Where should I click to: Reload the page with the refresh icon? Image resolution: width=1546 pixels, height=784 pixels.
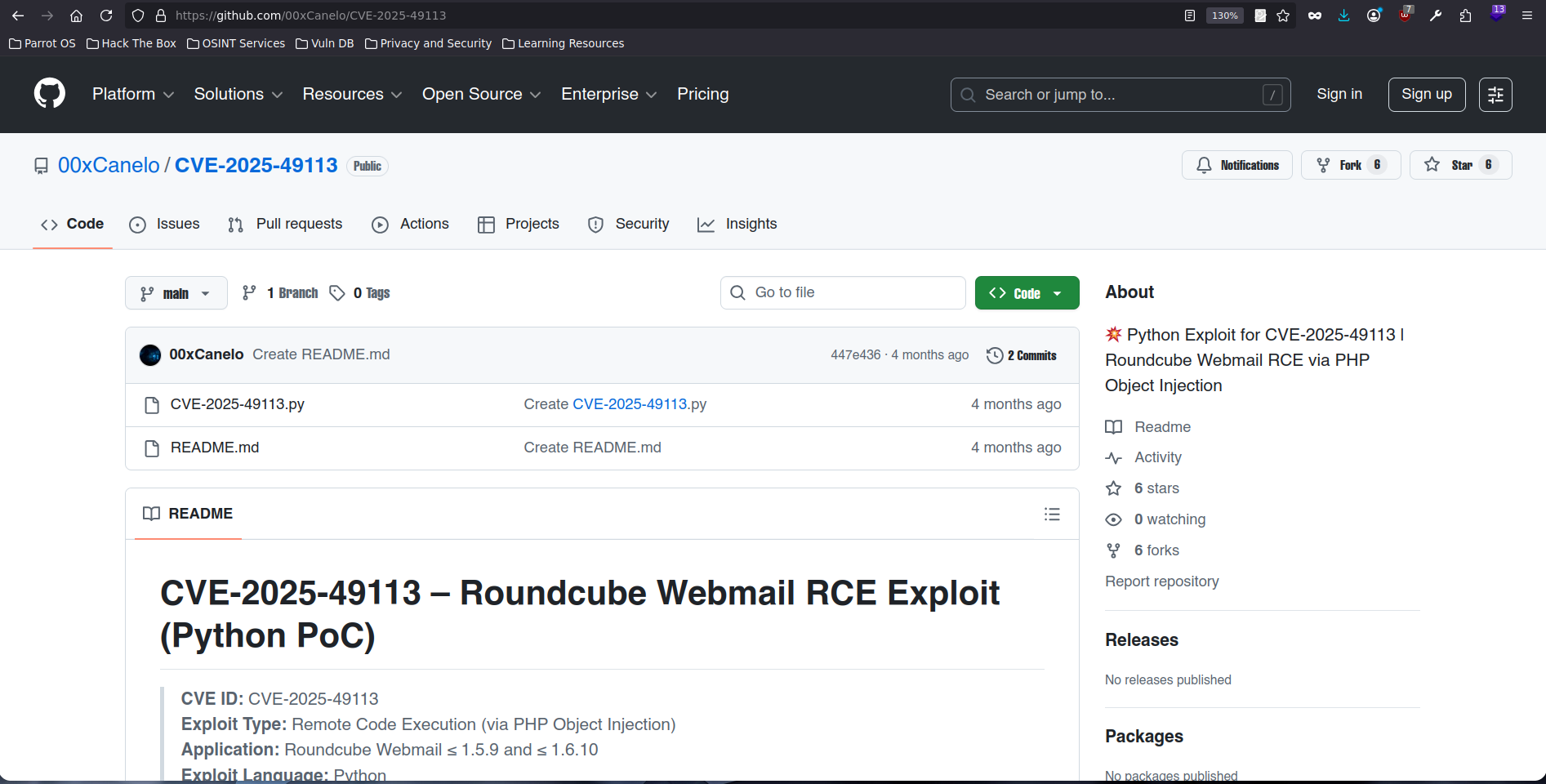[106, 16]
